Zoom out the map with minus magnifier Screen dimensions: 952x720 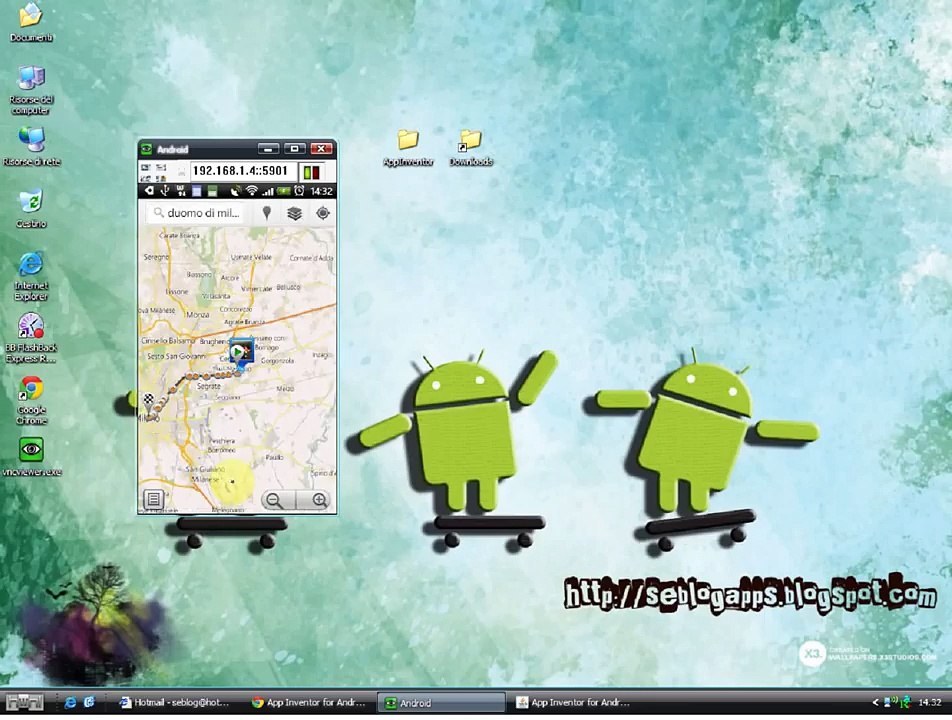277,500
